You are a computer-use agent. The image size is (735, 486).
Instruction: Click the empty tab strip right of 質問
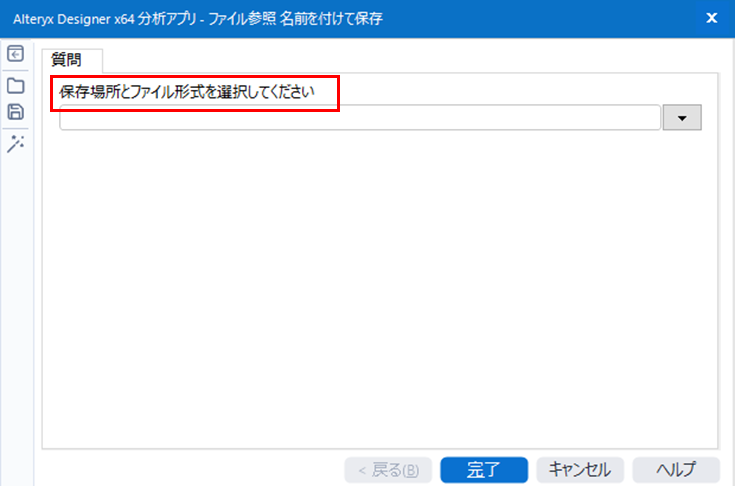400,59
